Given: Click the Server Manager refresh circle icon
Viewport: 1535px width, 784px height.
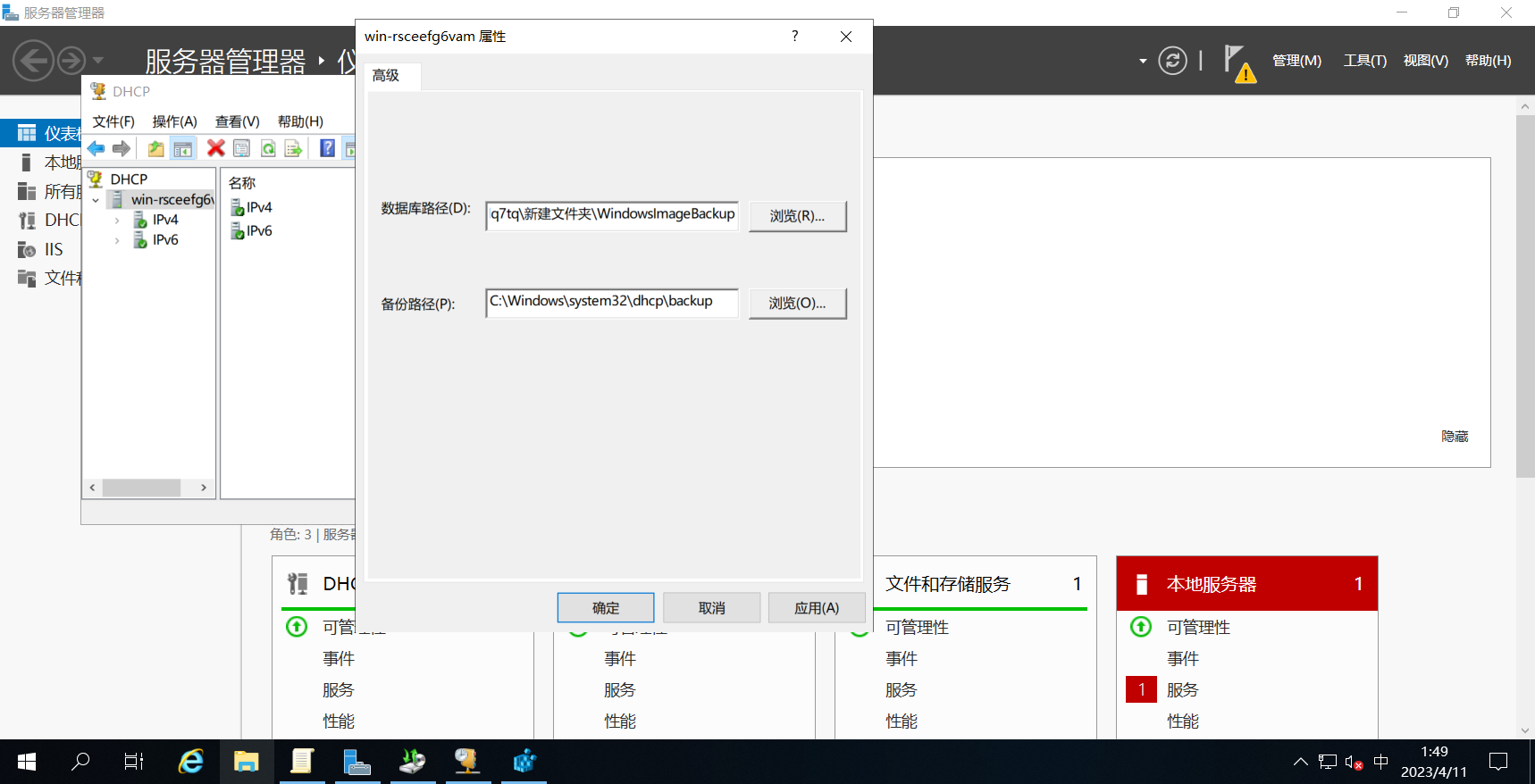Looking at the screenshot, I should (x=1172, y=61).
